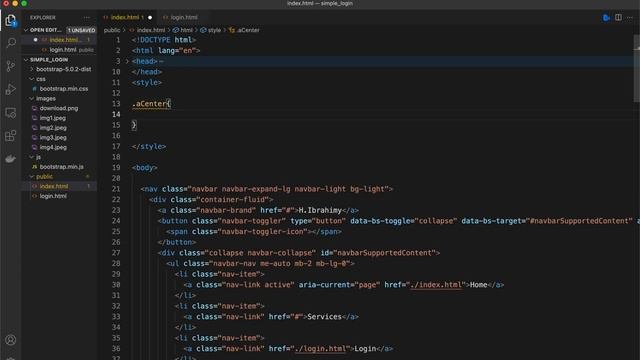Collapse the Open Editors section

(x=26, y=30)
